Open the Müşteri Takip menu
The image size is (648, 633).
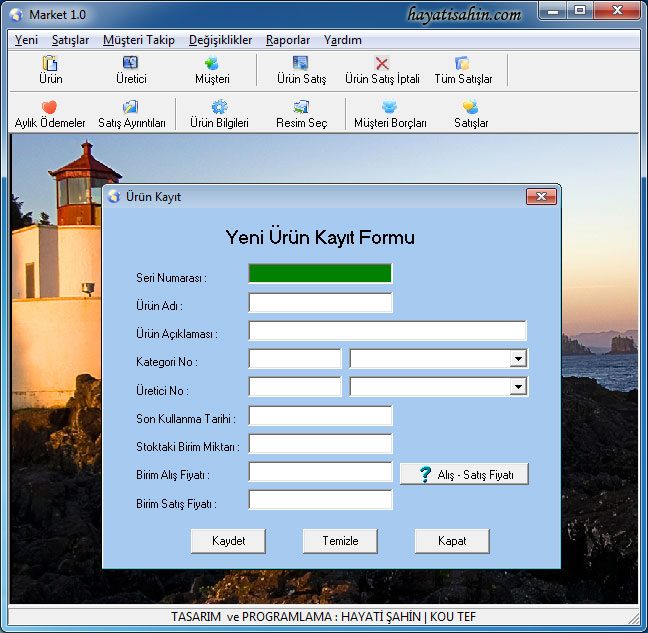point(139,40)
